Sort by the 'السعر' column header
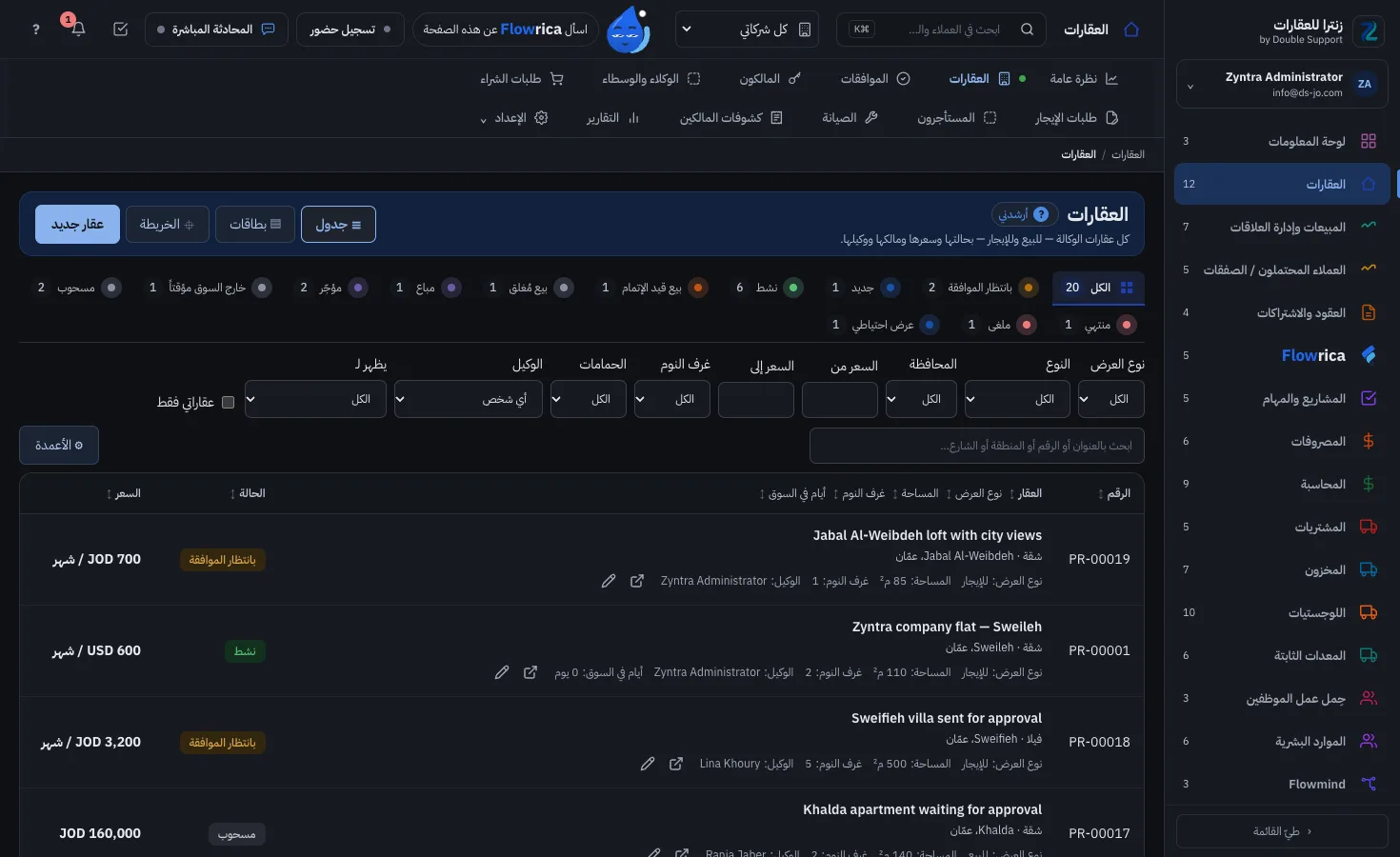 point(124,493)
